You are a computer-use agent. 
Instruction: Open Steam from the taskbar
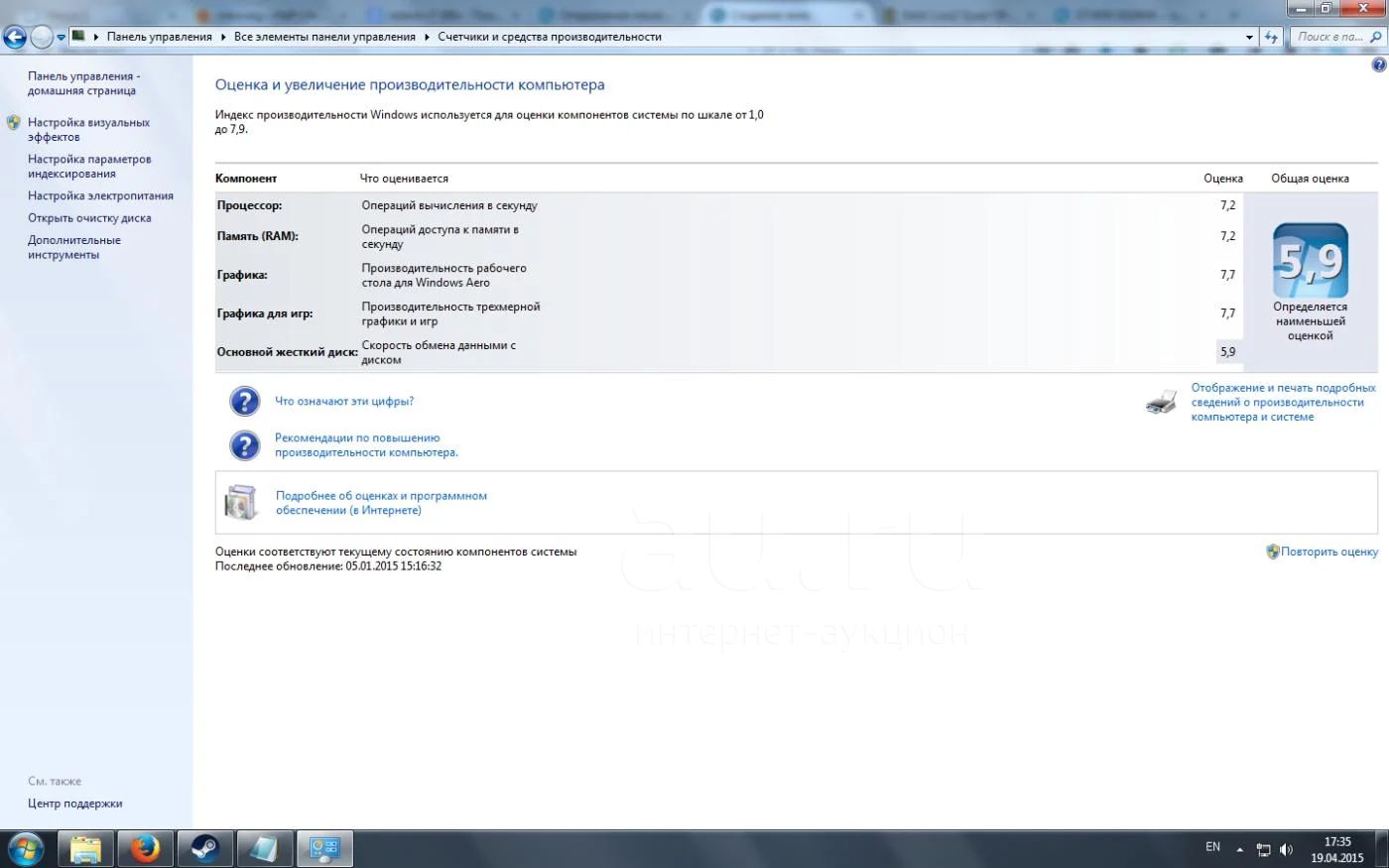[204, 849]
